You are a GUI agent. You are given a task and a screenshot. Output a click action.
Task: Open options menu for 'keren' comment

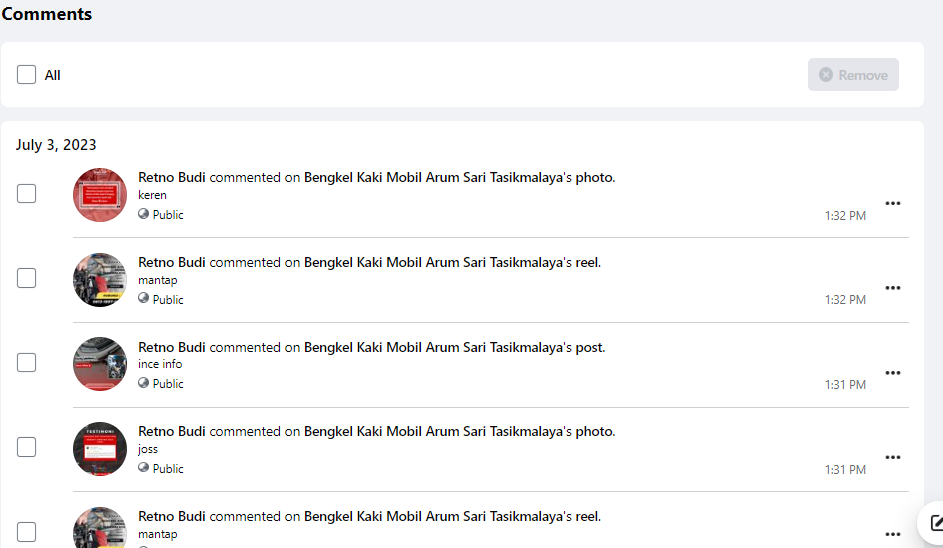click(x=893, y=203)
